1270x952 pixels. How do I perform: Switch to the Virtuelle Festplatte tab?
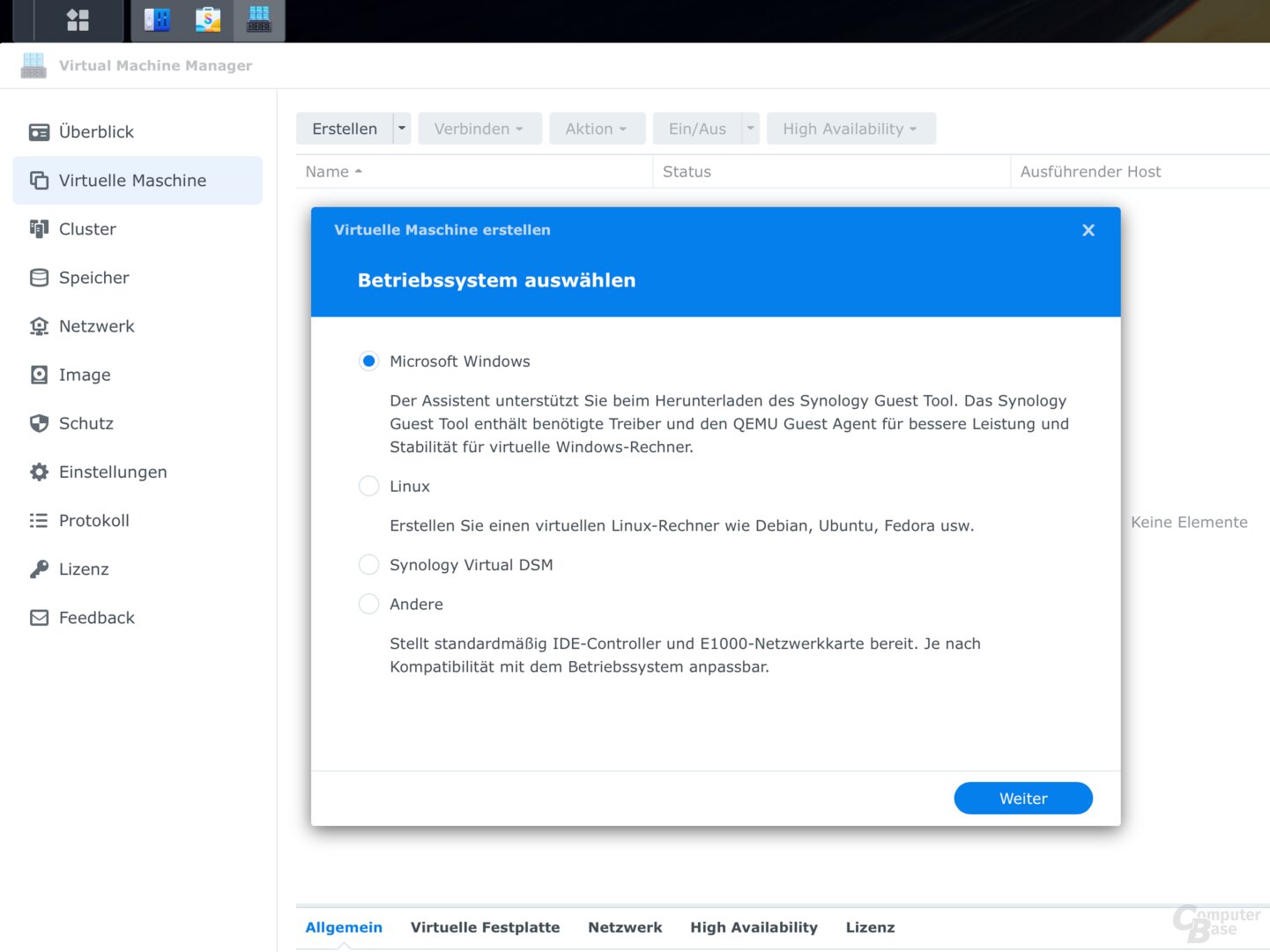[485, 927]
